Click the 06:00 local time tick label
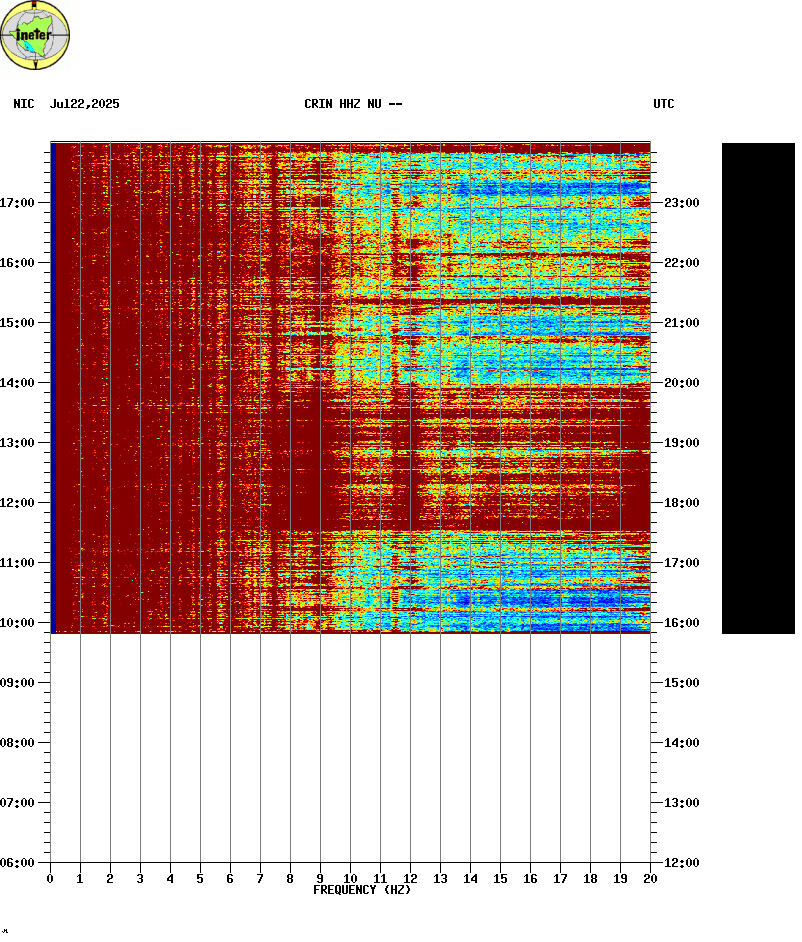 tap(17, 863)
